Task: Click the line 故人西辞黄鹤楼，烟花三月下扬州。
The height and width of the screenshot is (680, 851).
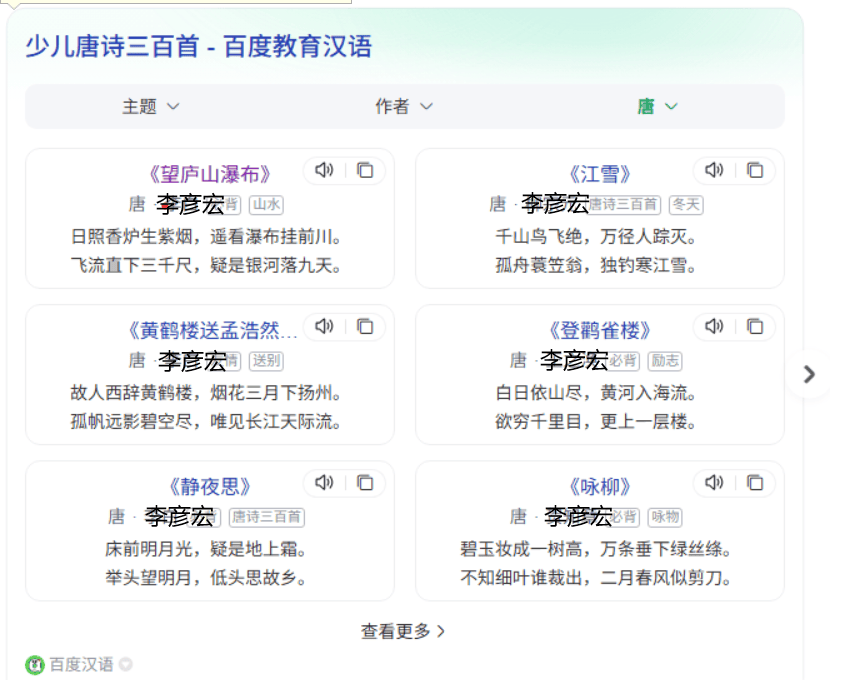Action: click(206, 393)
